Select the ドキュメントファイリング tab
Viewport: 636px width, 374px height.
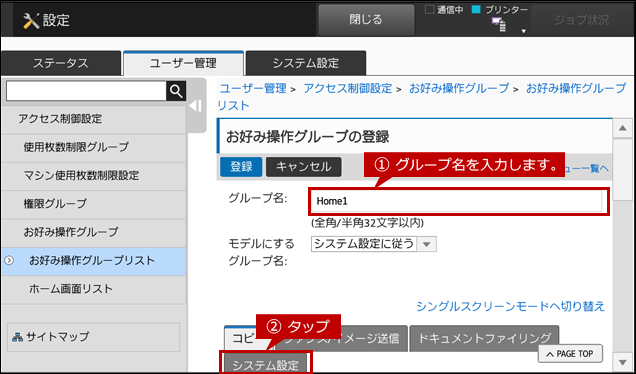pyautogui.click(x=484, y=338)
